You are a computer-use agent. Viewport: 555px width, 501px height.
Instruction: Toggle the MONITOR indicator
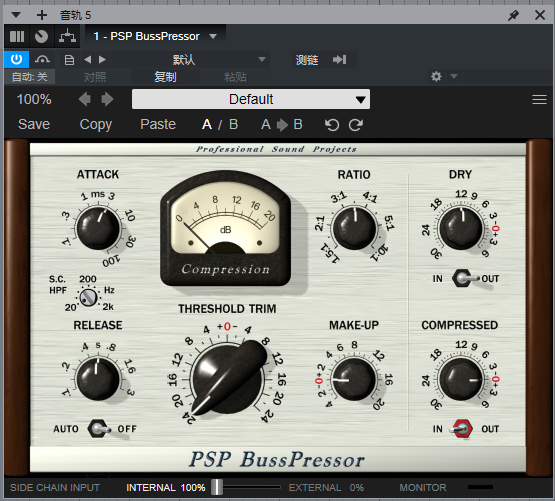click(480, 487)
